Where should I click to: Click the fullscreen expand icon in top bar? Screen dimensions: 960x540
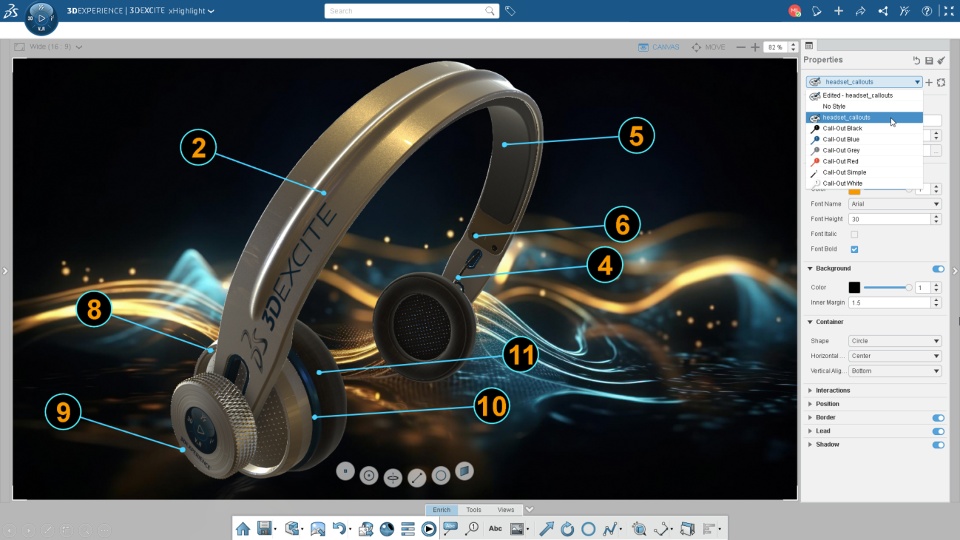click(949, 11)
